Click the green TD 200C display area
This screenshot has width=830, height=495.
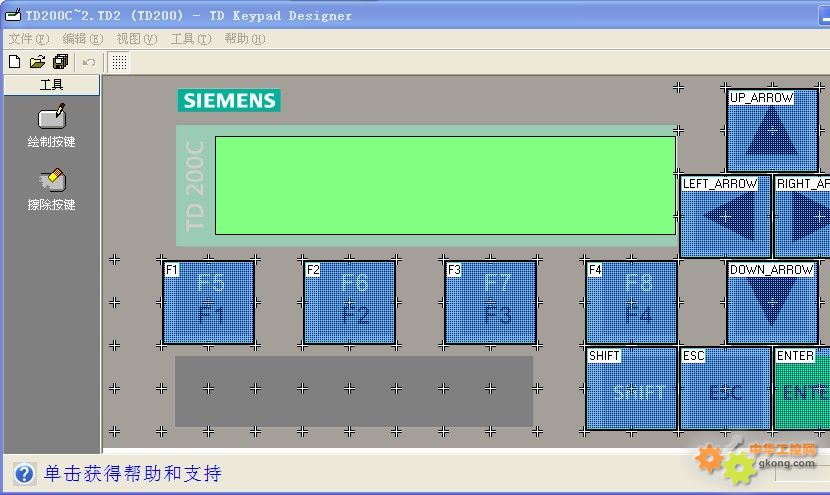[x=445, y=185]
